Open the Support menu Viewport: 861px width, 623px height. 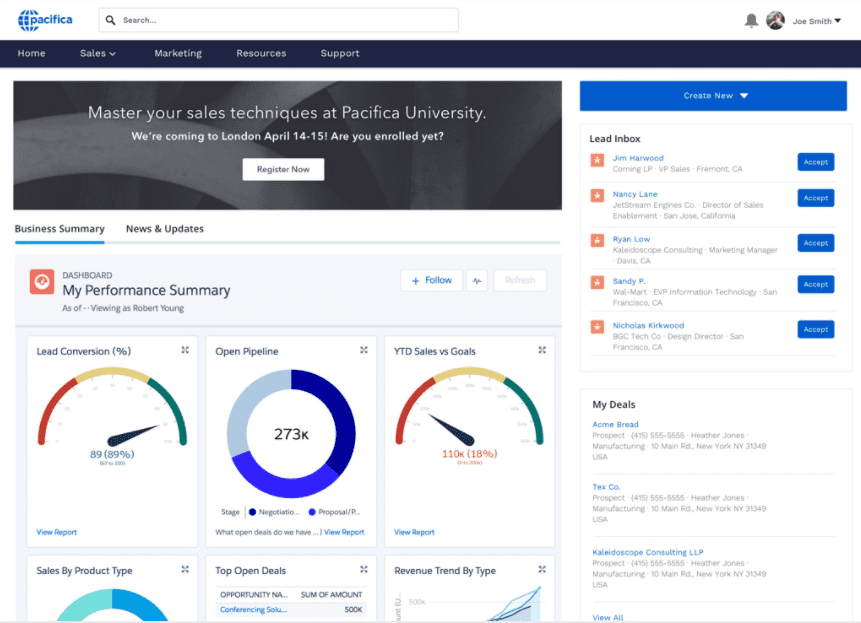coord(340,53)
